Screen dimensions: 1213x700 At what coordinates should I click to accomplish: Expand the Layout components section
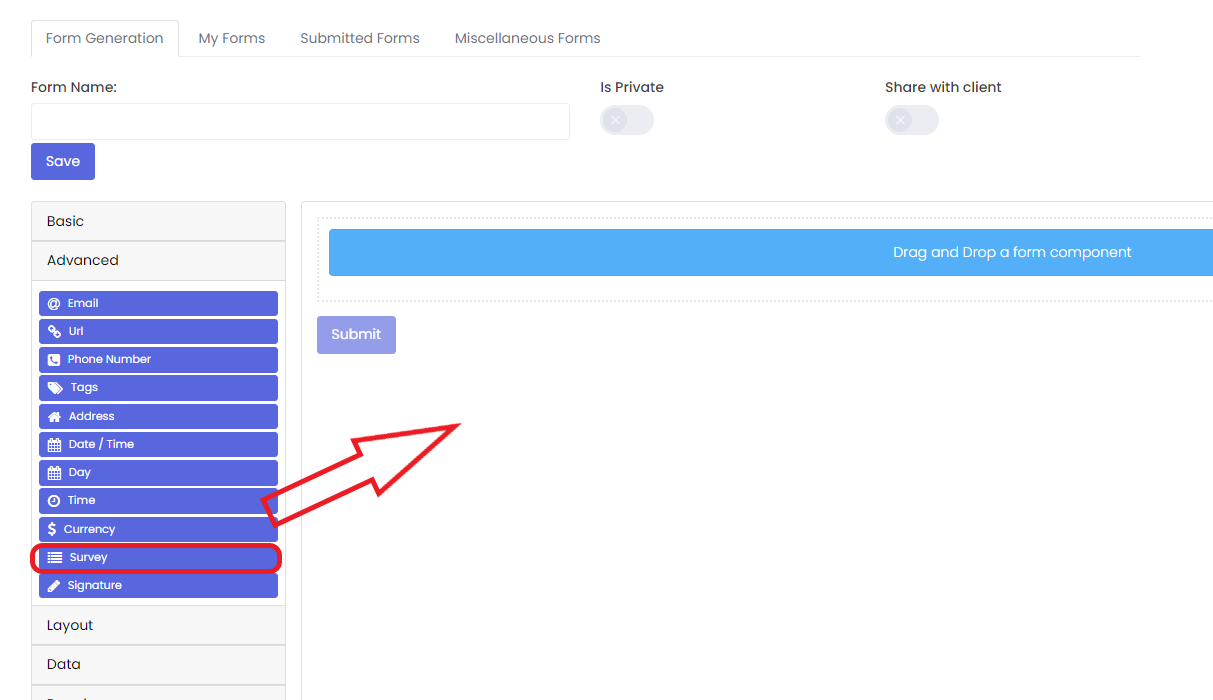[158, 625]
